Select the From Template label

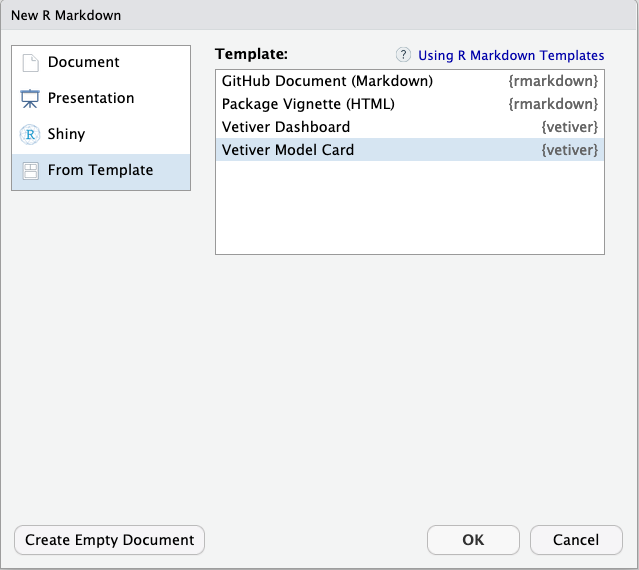point(101,170)
